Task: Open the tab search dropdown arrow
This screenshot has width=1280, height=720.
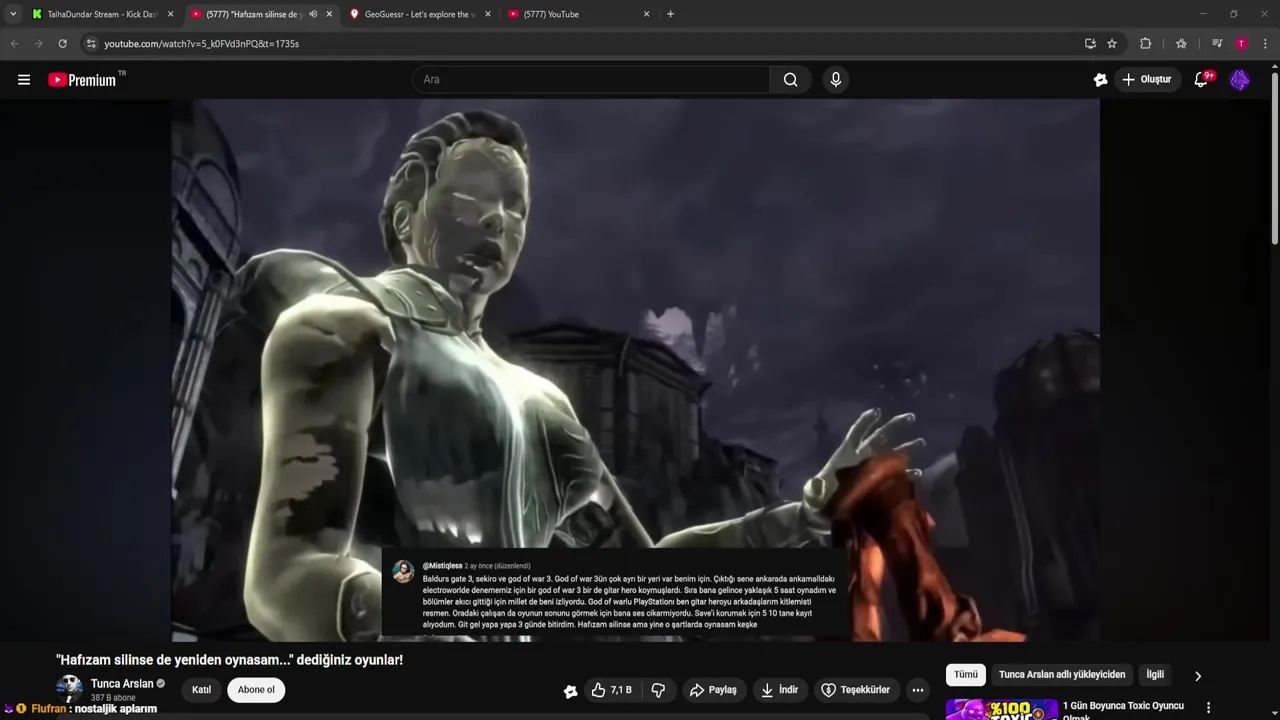Action: [x=12, y=14]
